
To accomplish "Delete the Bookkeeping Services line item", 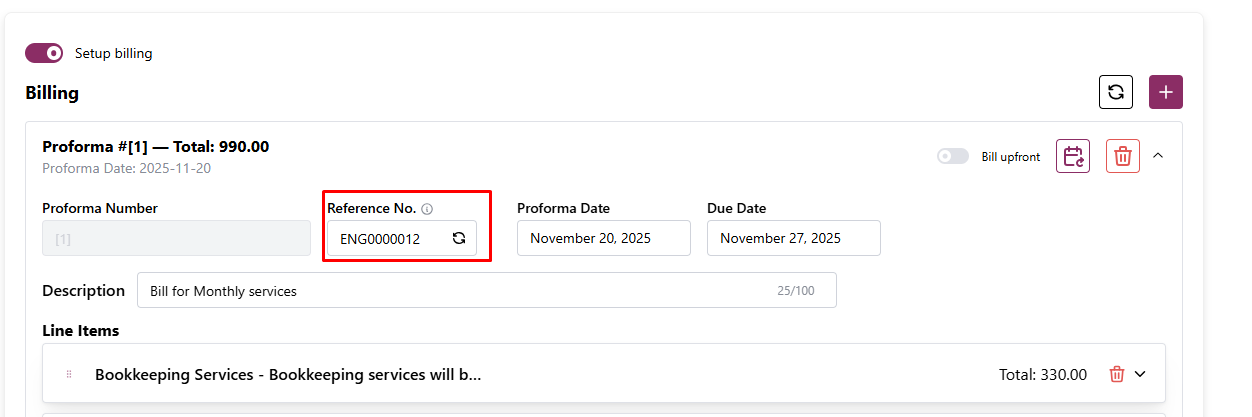I will (x=1117, y=374).
